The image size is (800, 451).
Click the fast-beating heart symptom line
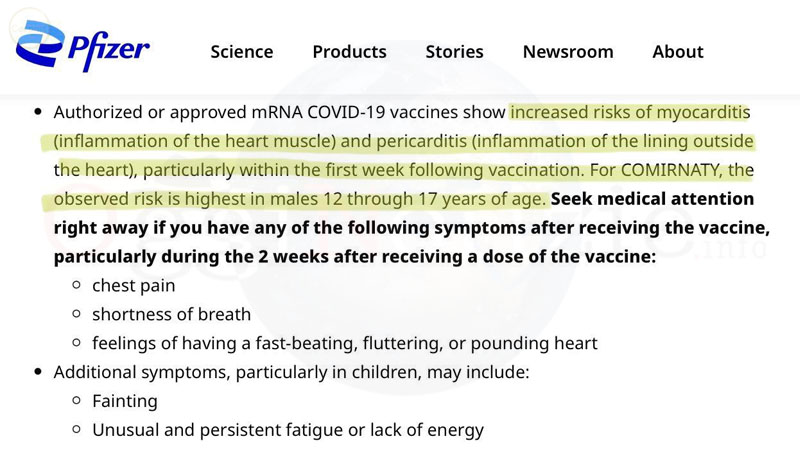pyautogui.click(x=344, y=344)
